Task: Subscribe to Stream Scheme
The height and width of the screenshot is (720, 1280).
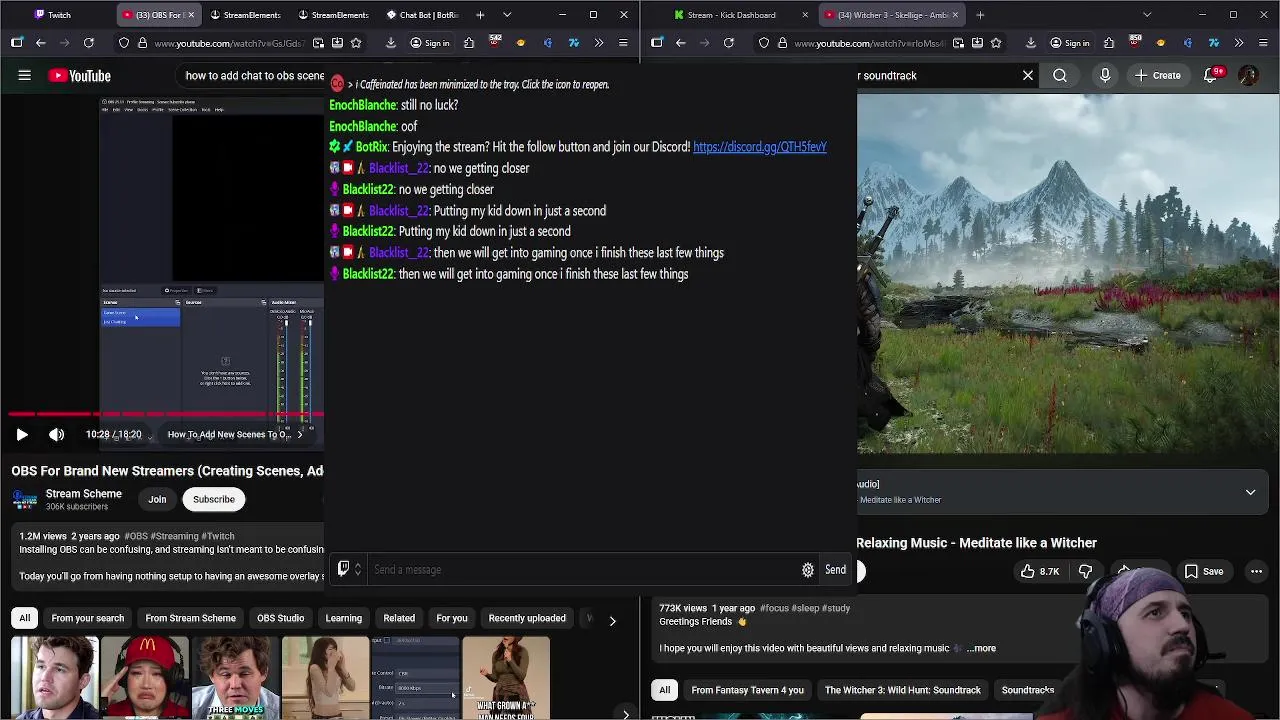Action: pos(213,499)
